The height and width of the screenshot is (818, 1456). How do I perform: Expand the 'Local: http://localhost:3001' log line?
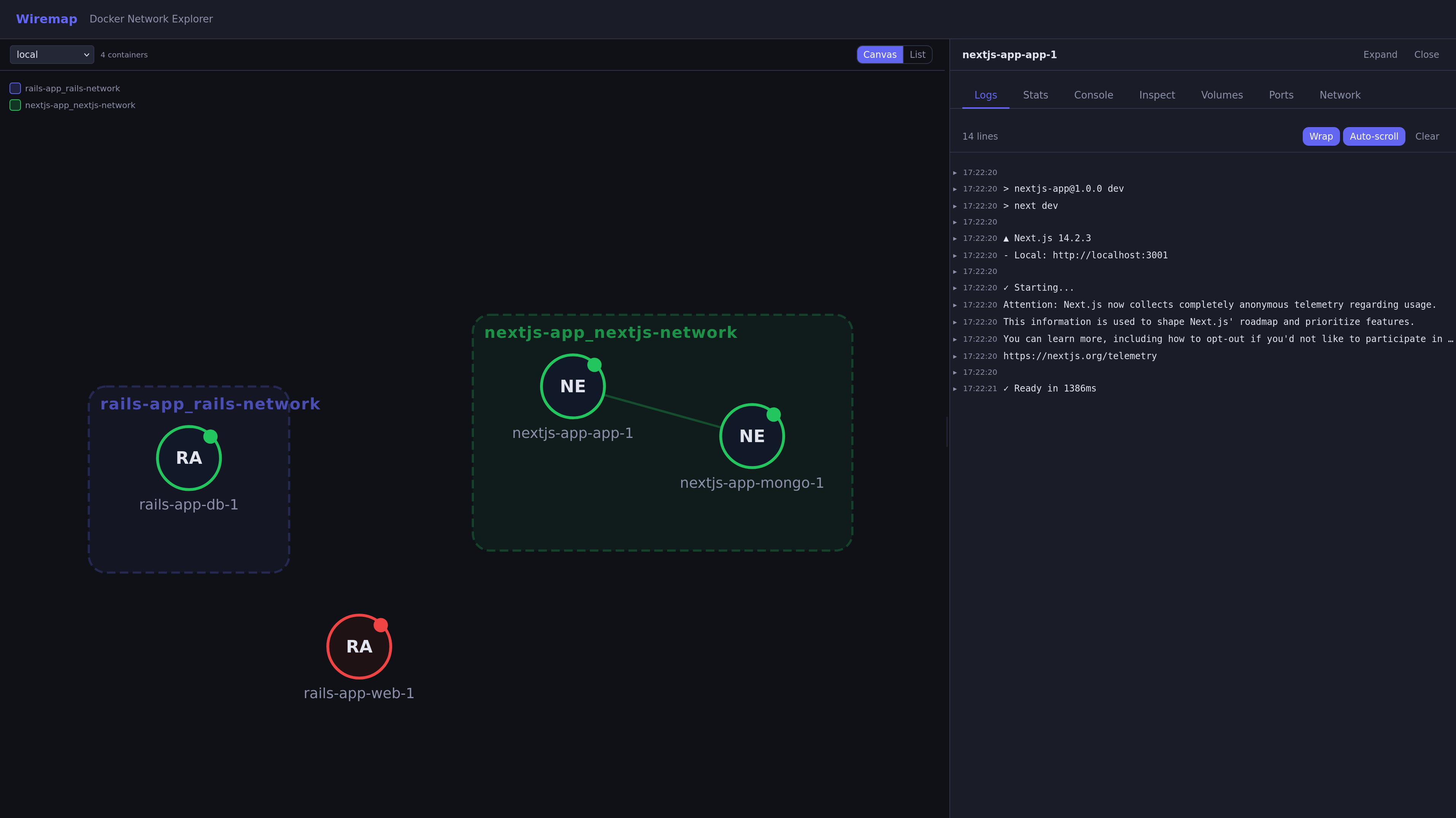point(955,256)
